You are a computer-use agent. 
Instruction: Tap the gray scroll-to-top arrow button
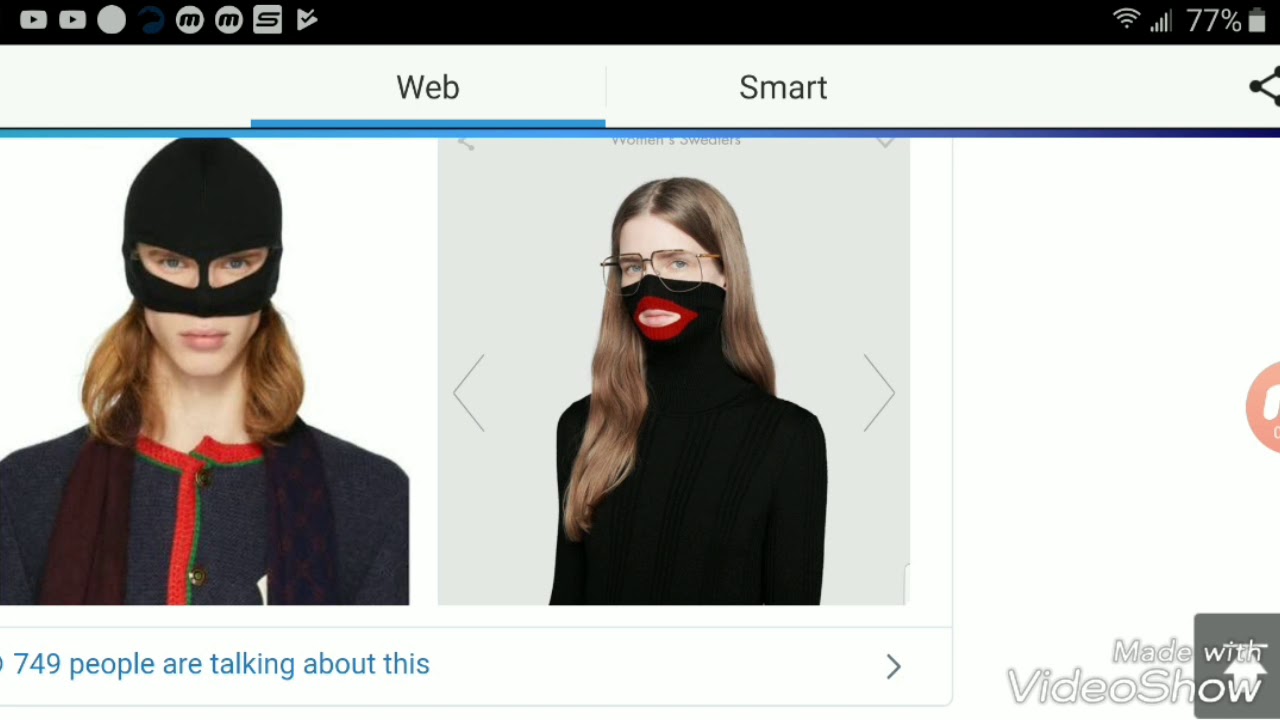coord(1237,665)
